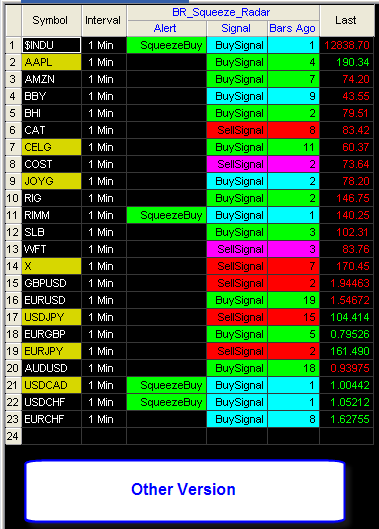Click the cyan BuySignal cell for JOYG
The image size is (379, 529).
point(237,181)
